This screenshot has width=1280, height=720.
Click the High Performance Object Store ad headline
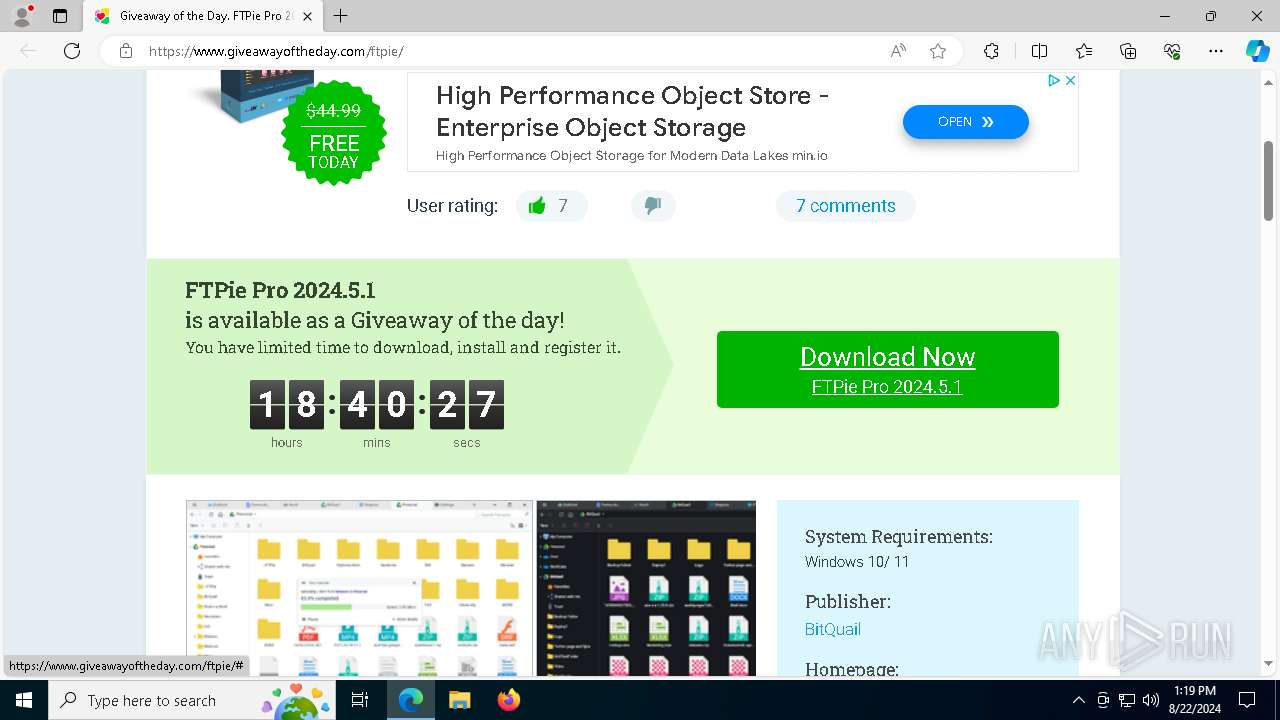pyautogui.click(x=632, y=111)
